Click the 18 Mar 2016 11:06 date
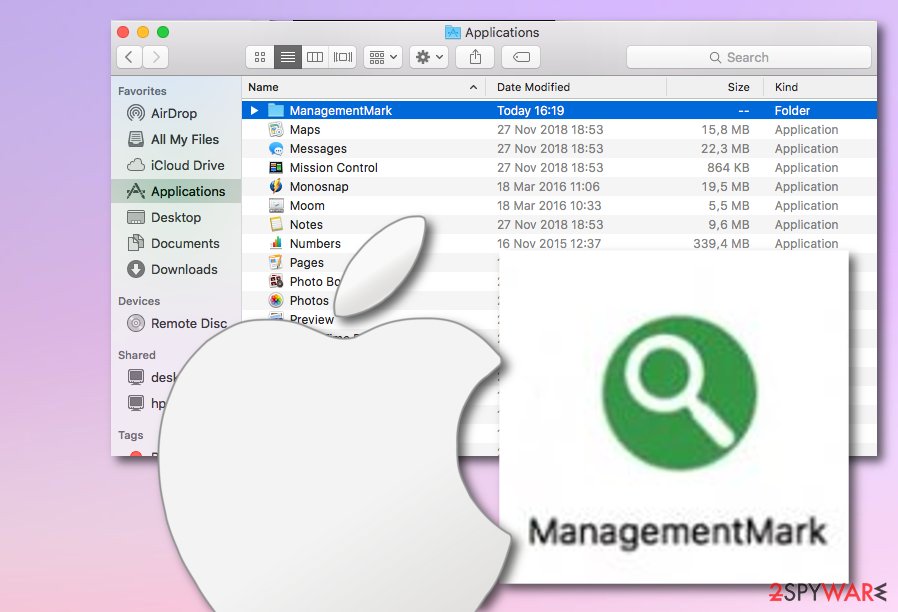This screenshot has height=612, width=898. coord(548,186)
